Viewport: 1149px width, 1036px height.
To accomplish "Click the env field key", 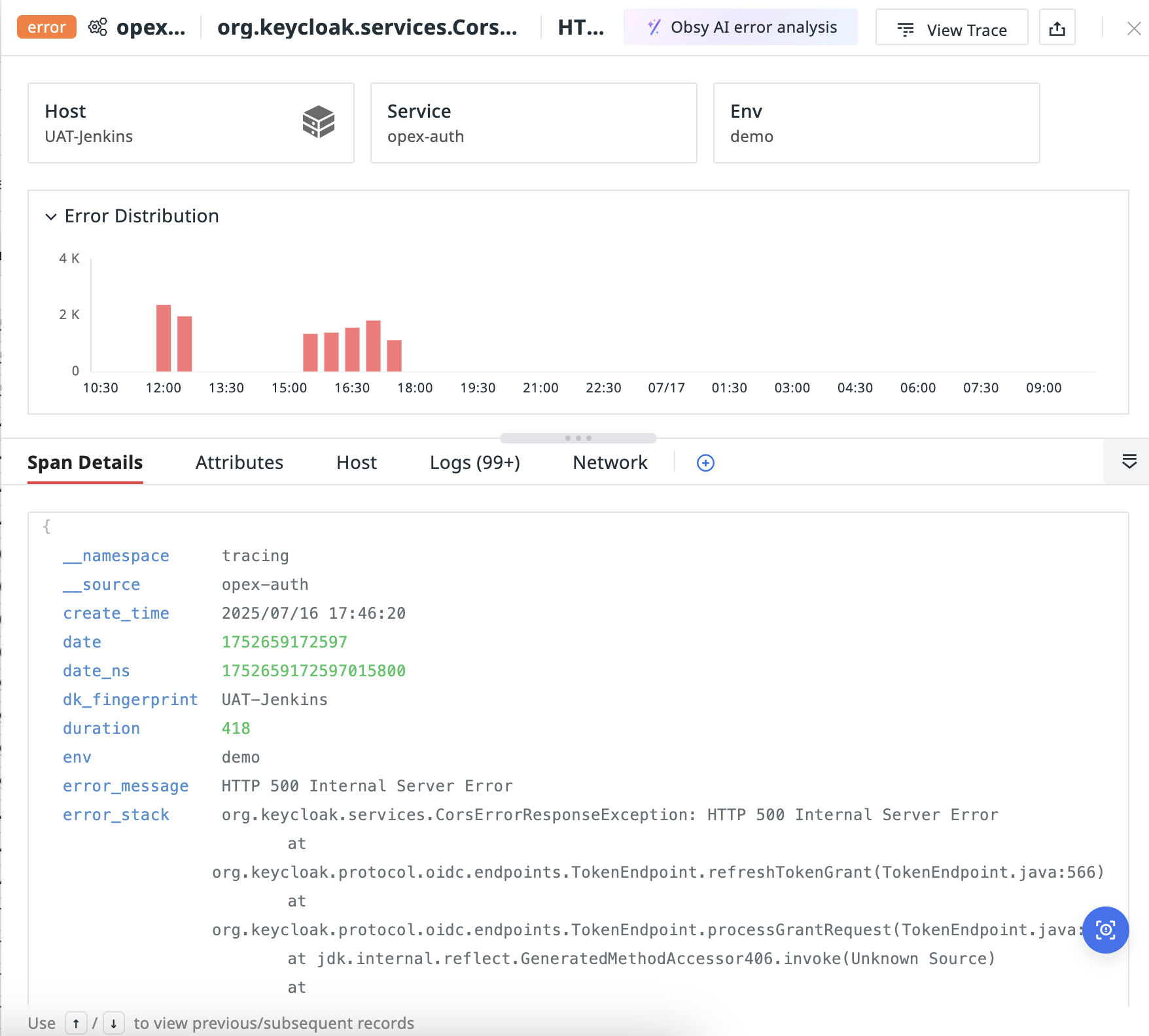I will (77, 757).
